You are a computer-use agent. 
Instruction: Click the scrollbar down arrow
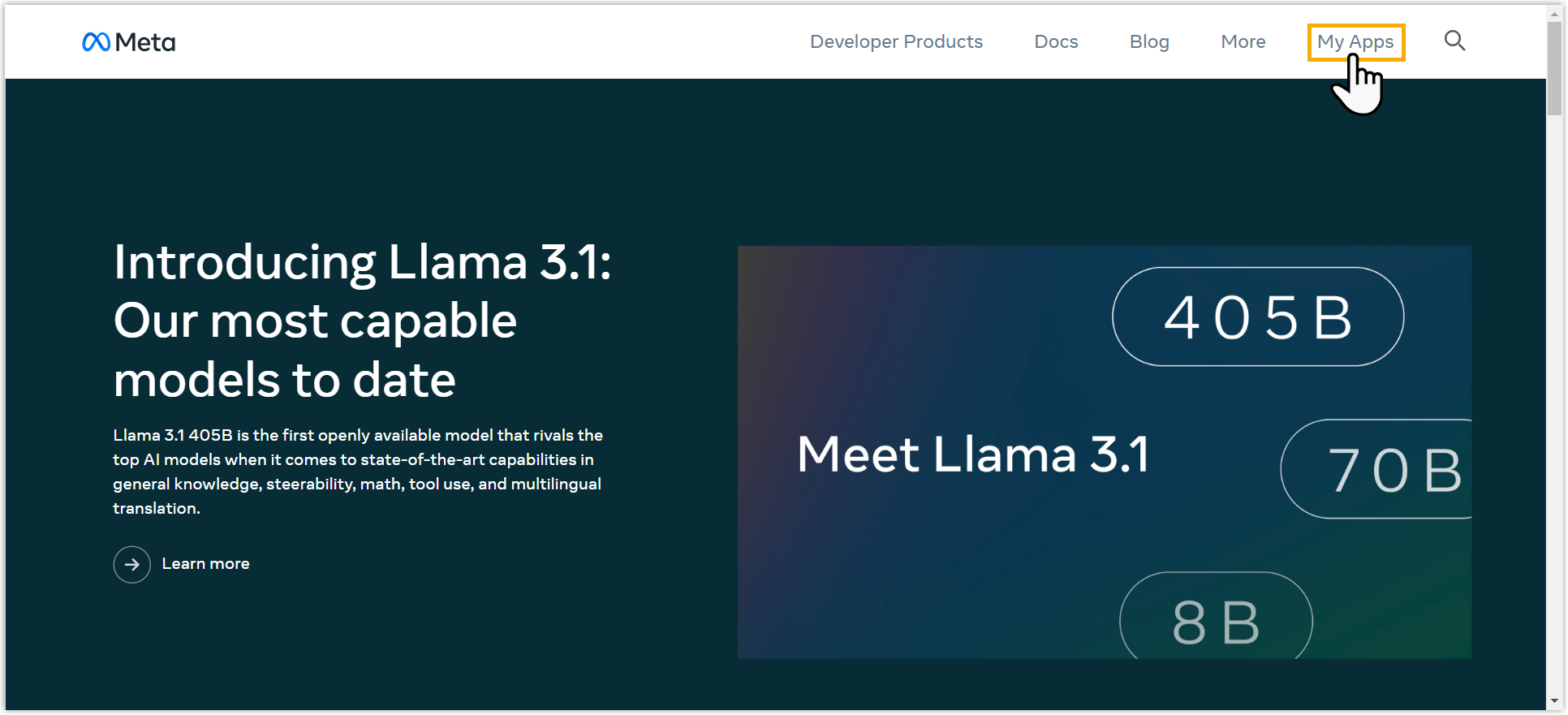1554,701
